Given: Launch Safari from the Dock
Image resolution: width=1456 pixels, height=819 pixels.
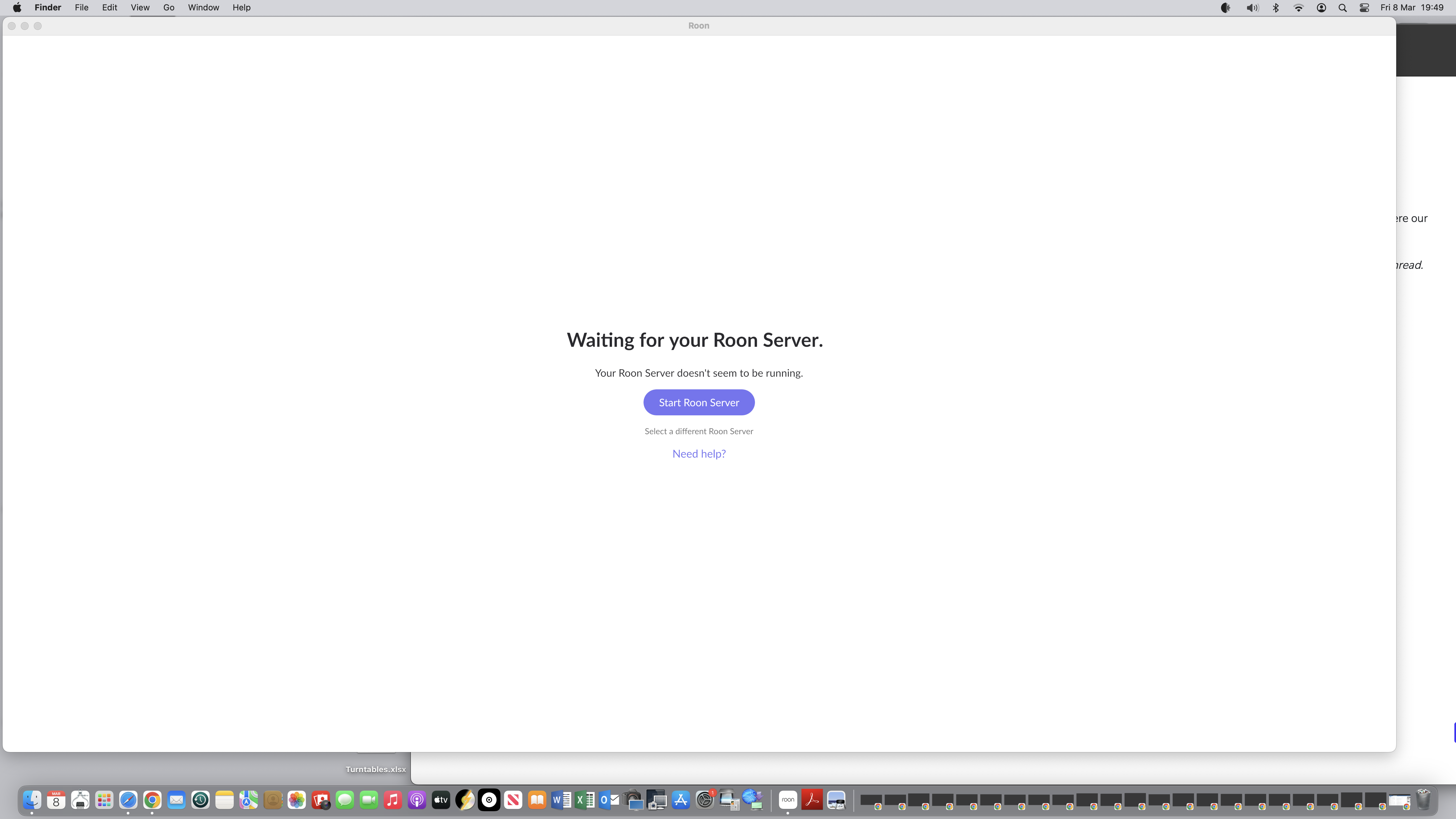Looking at the screenshot, I should tap(128, 800).
